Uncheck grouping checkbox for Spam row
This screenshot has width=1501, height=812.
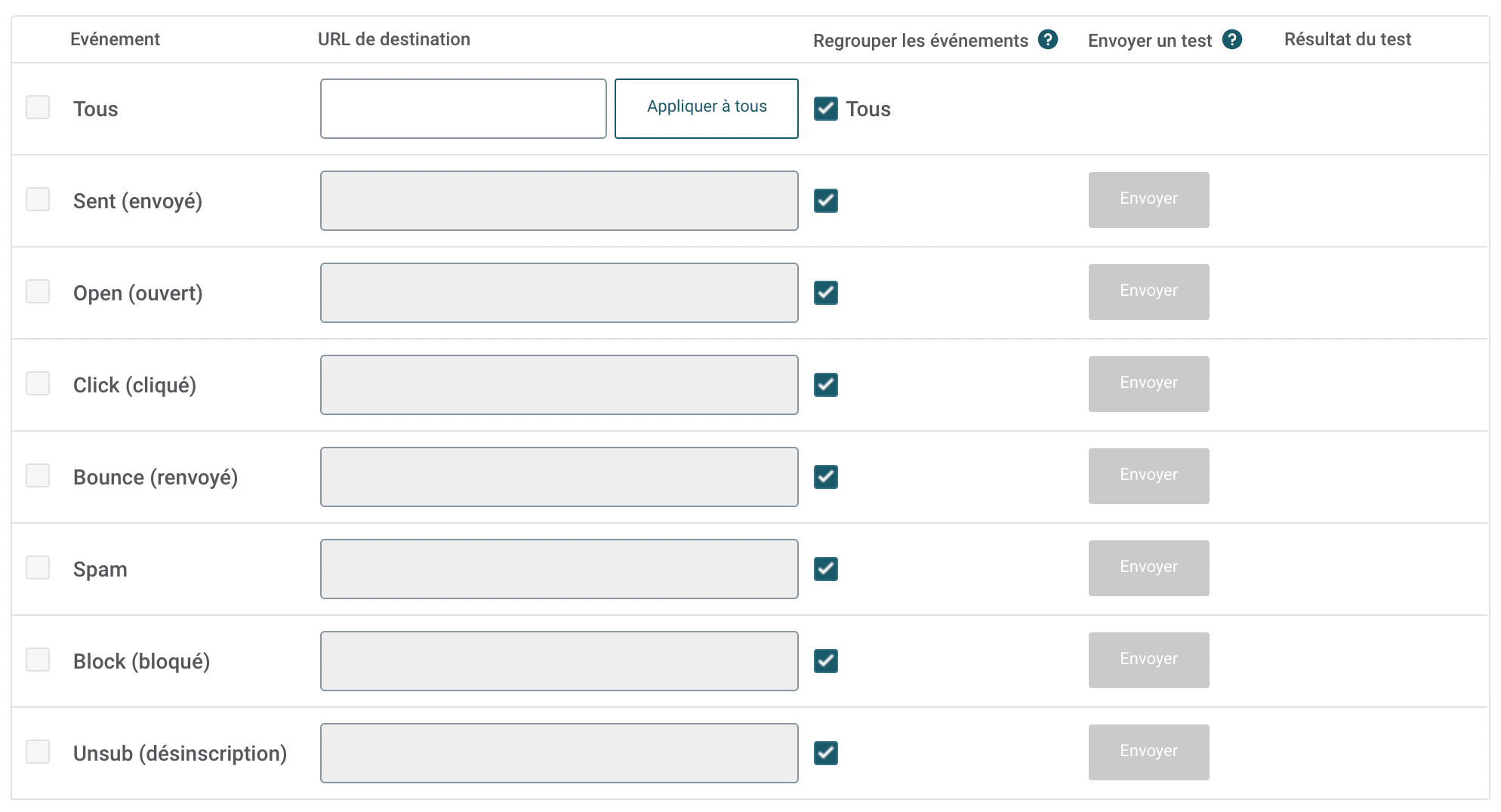(826, 569)
